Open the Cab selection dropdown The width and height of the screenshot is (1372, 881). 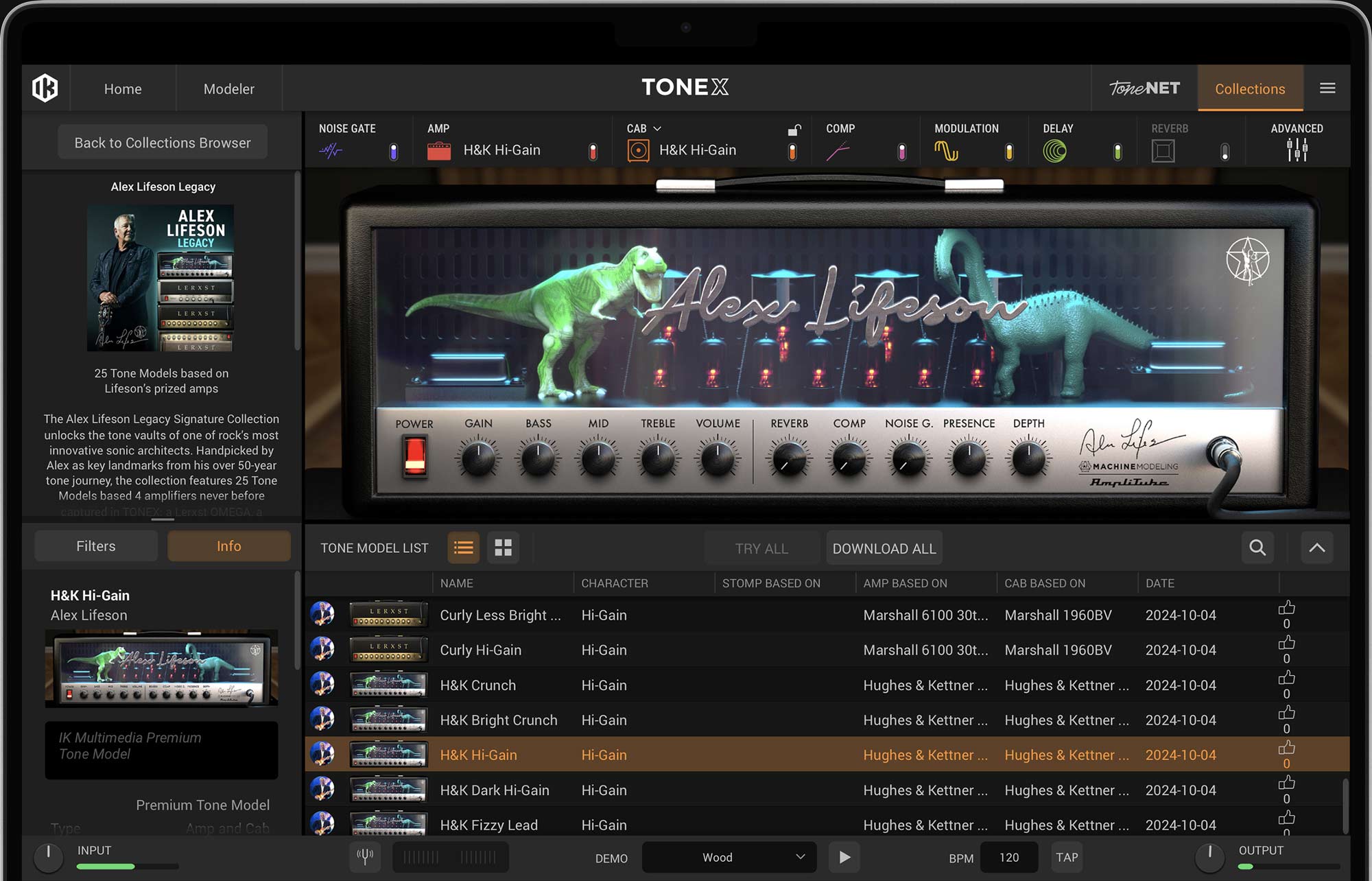point(657,128)
